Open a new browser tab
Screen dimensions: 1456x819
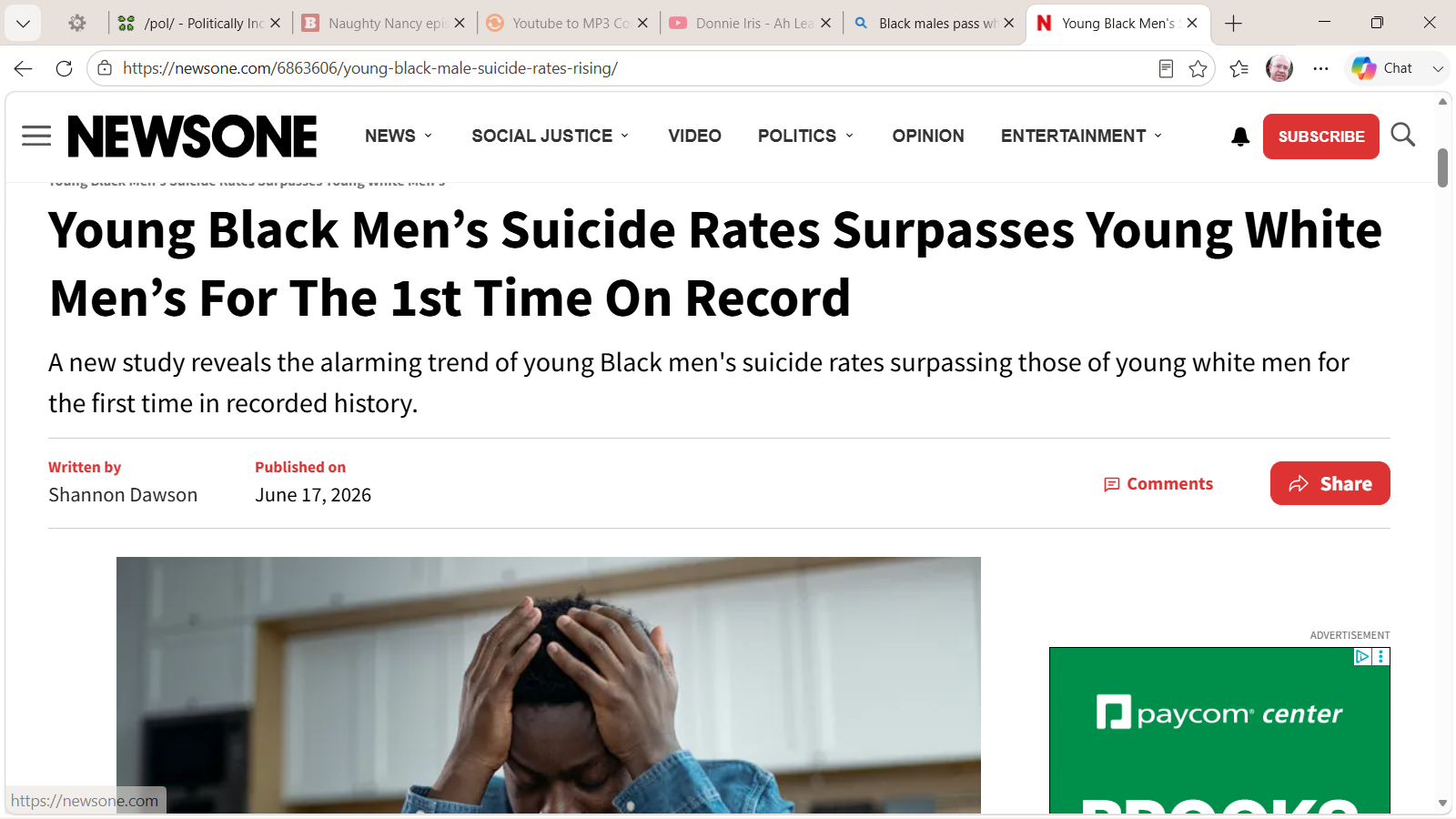1234,24
